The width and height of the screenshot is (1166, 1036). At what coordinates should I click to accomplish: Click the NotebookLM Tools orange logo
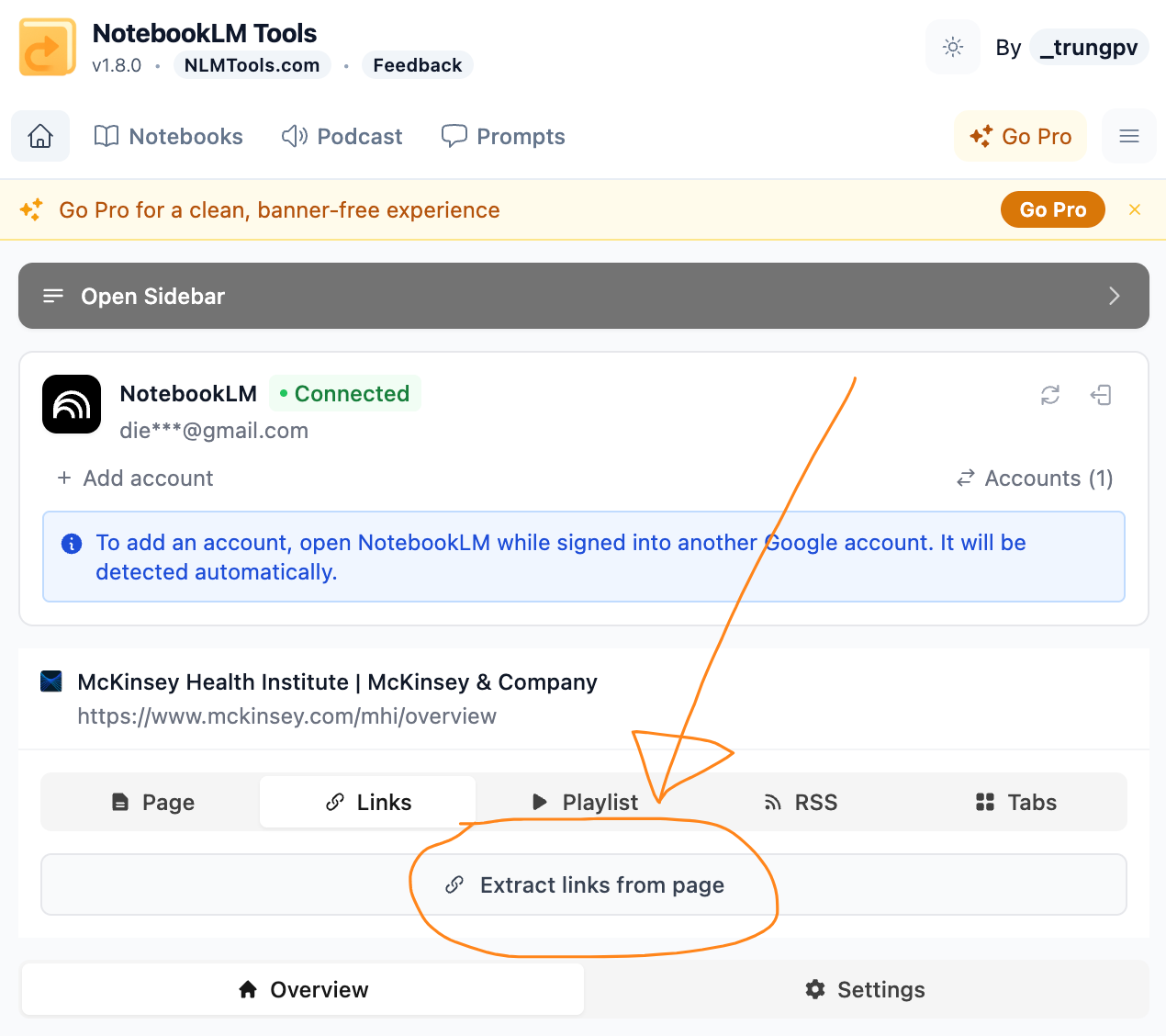pos(48,48)
